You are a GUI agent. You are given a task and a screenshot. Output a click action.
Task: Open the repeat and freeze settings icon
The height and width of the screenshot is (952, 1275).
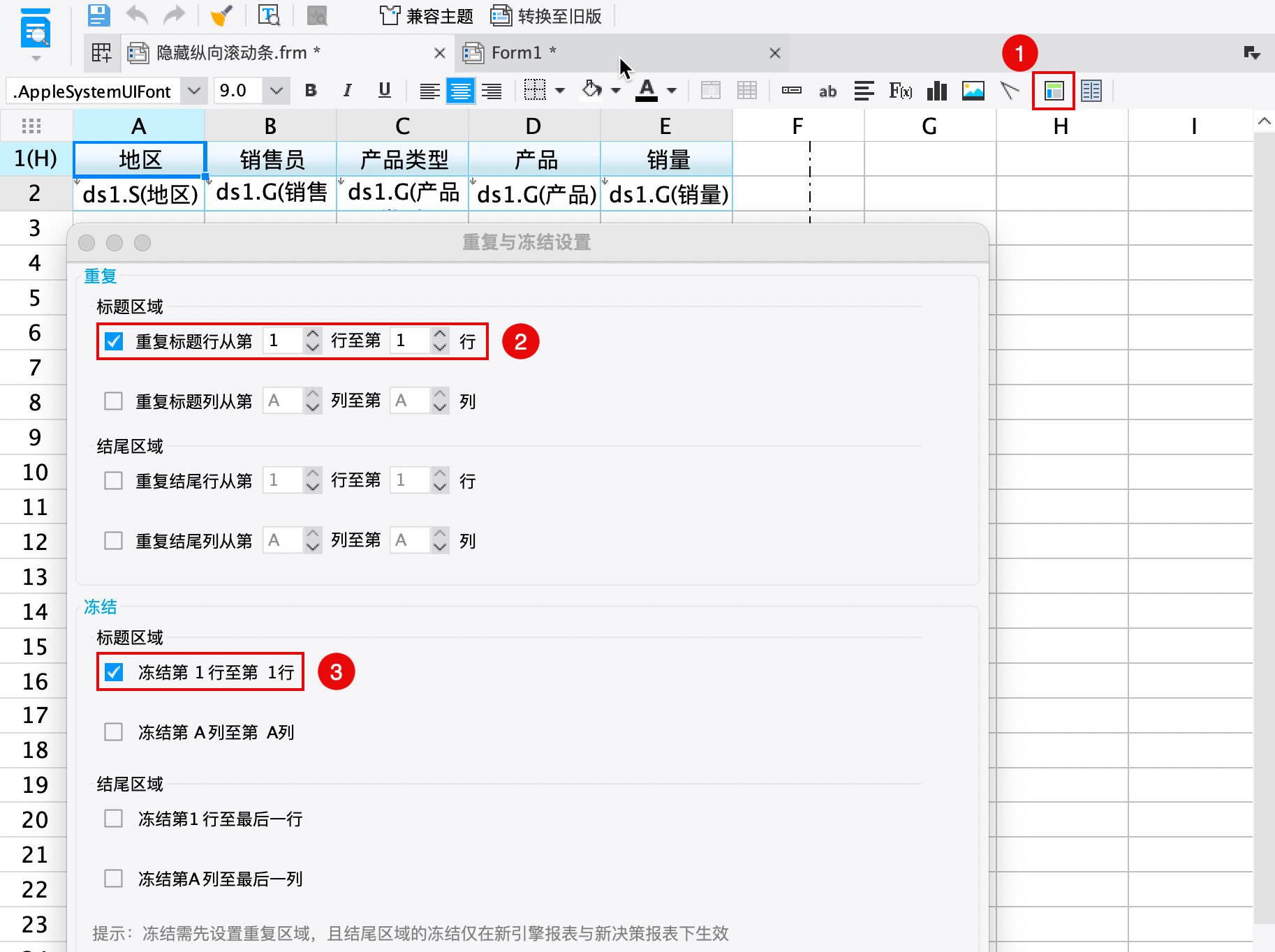[x=1054, y=91]
